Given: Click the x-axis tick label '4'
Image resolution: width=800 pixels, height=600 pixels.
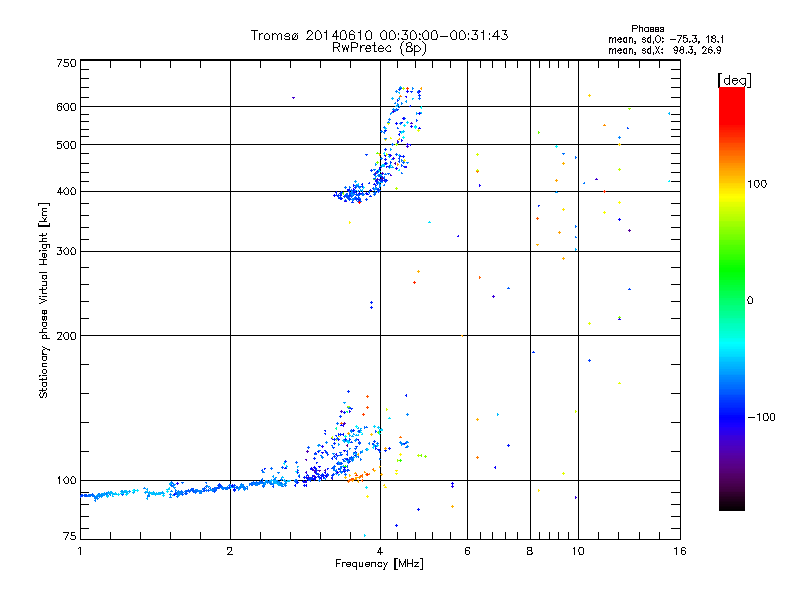Looking at the screenshot, I should tap(380, 551).
